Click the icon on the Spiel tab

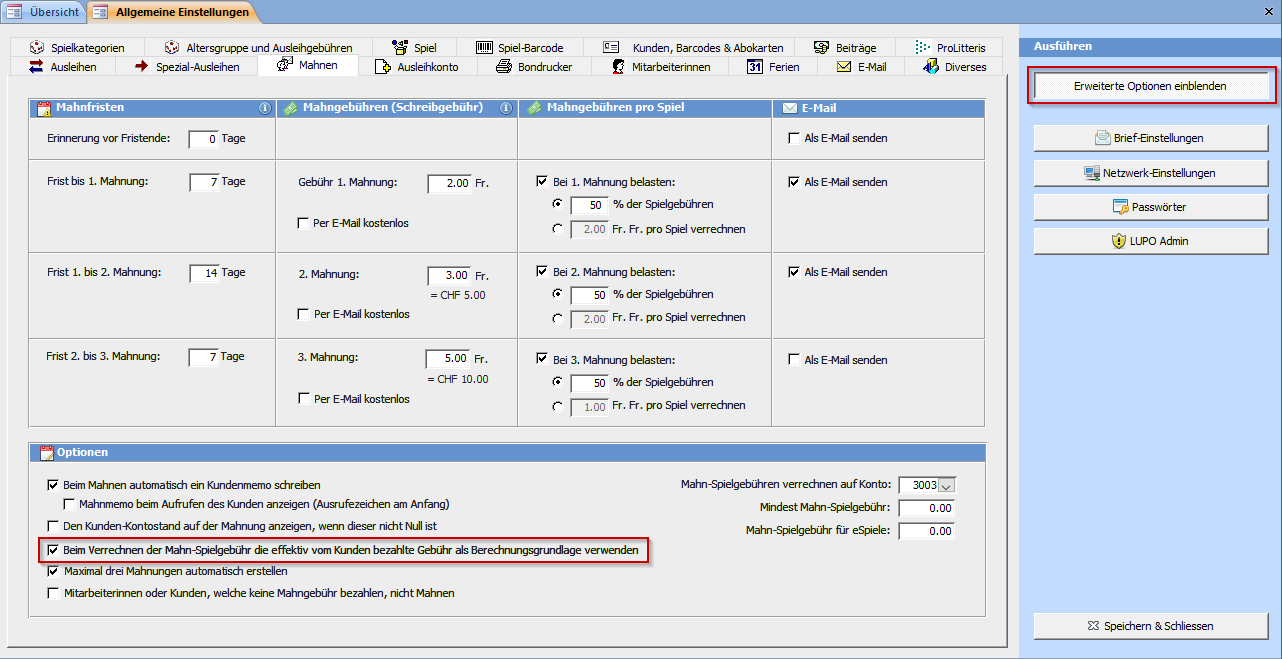pyautogui.click(x=399, y=47)
